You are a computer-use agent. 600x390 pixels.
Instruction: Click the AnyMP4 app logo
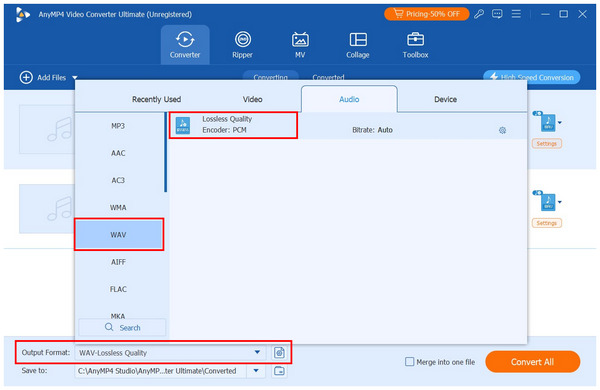point(23,15)
